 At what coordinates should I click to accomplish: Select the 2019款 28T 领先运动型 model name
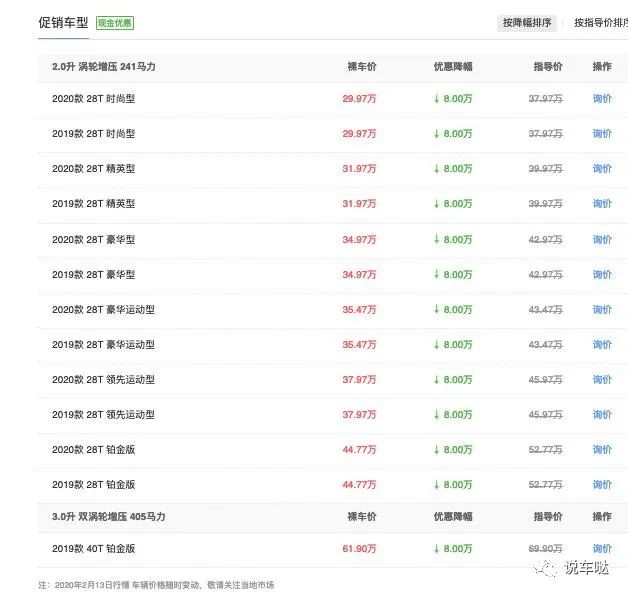coord(103,415)
